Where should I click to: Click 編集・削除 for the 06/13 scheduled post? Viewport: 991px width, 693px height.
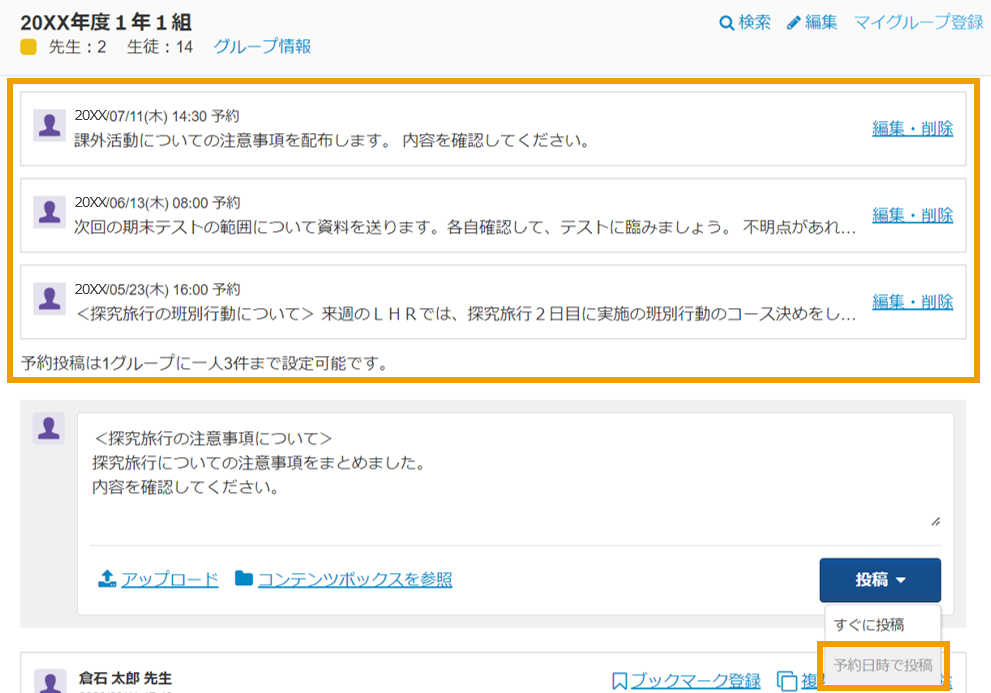tap(913, 215)
